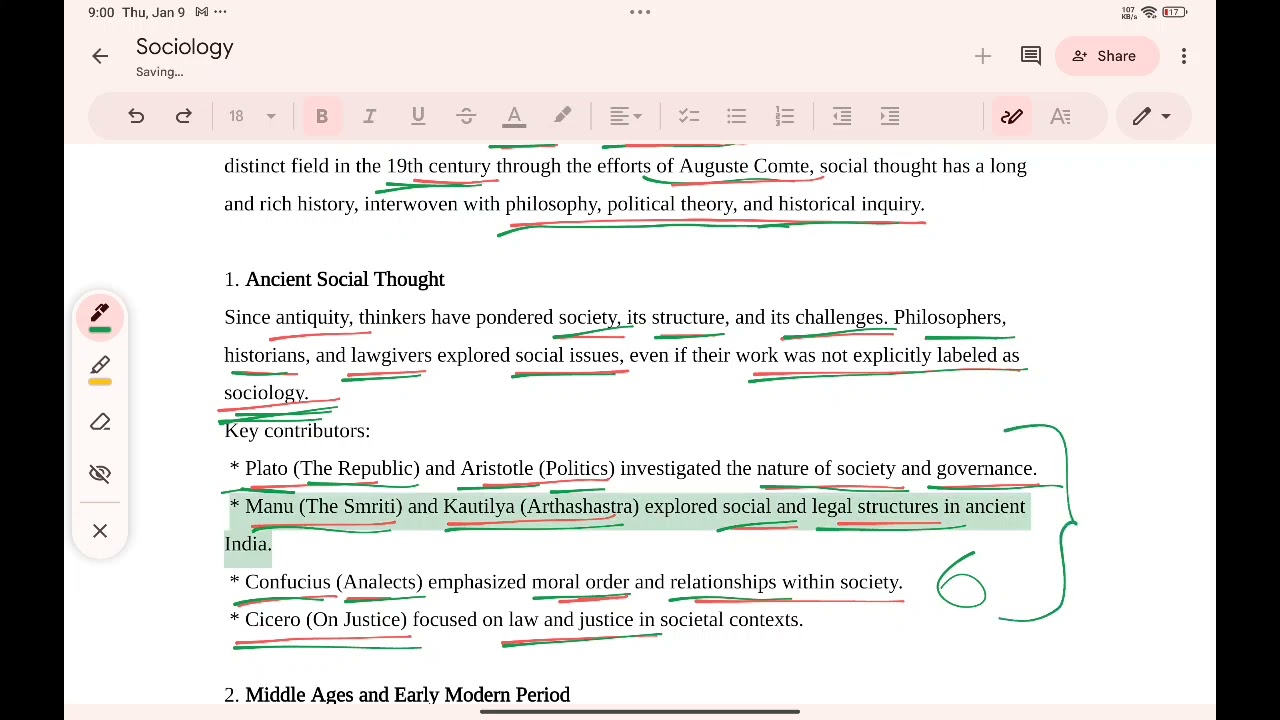Tap the heading Ancient Social Thought
Viewport: 1280px width, 720px height.
(345, 279)
